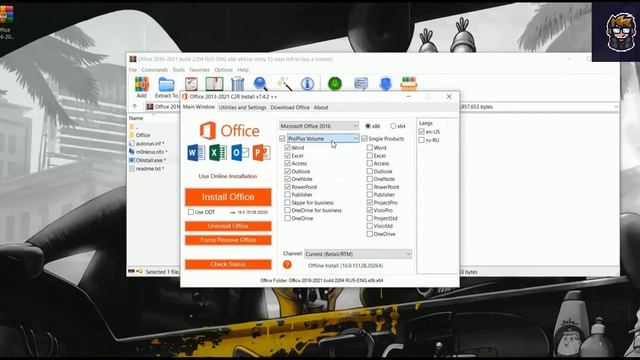Click the WinRAR Extract To icon
The height and width of the screenshot is (360, 640).
(x=167, y=84)
